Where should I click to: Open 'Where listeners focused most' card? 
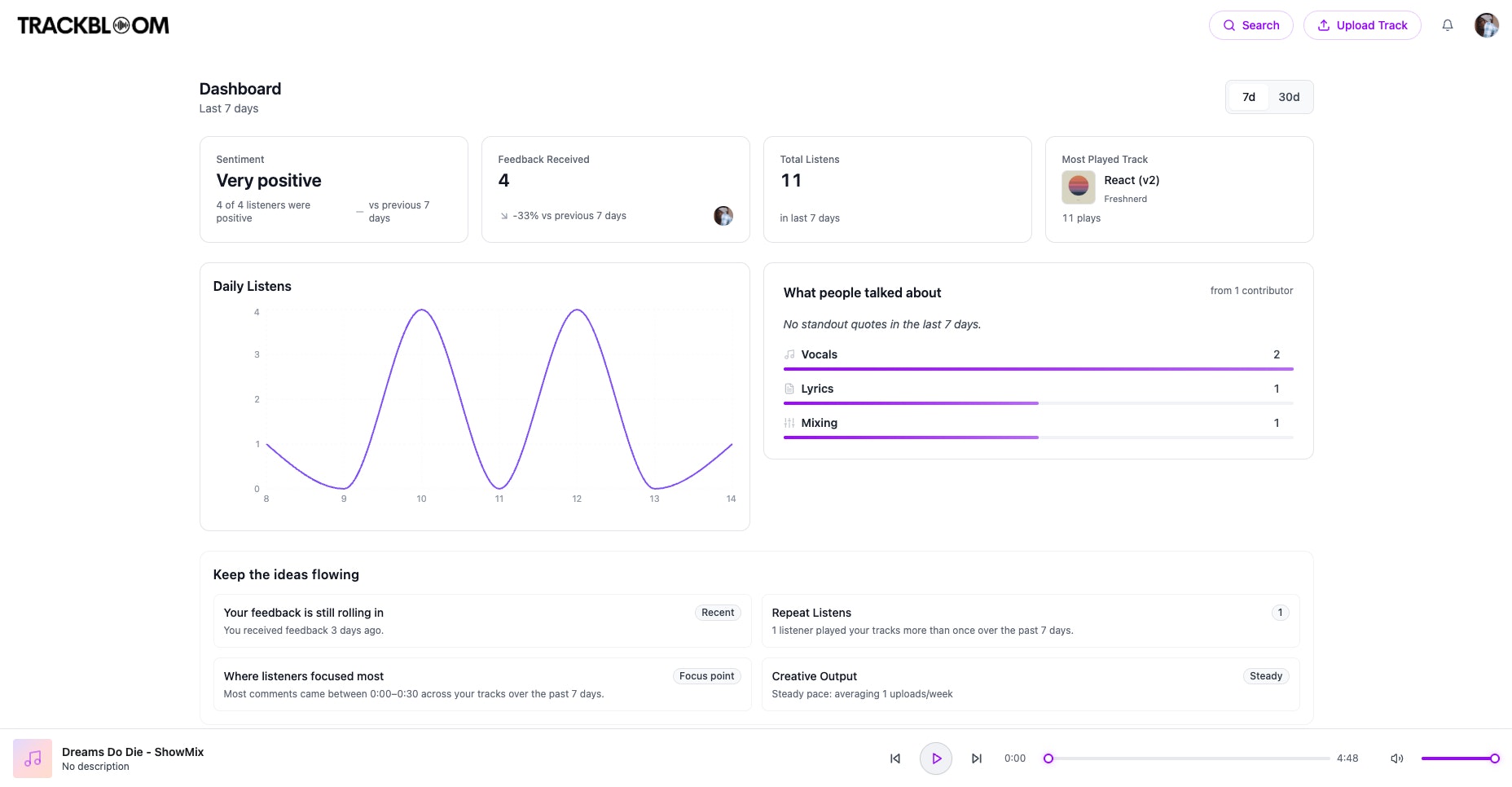(482, 684)
